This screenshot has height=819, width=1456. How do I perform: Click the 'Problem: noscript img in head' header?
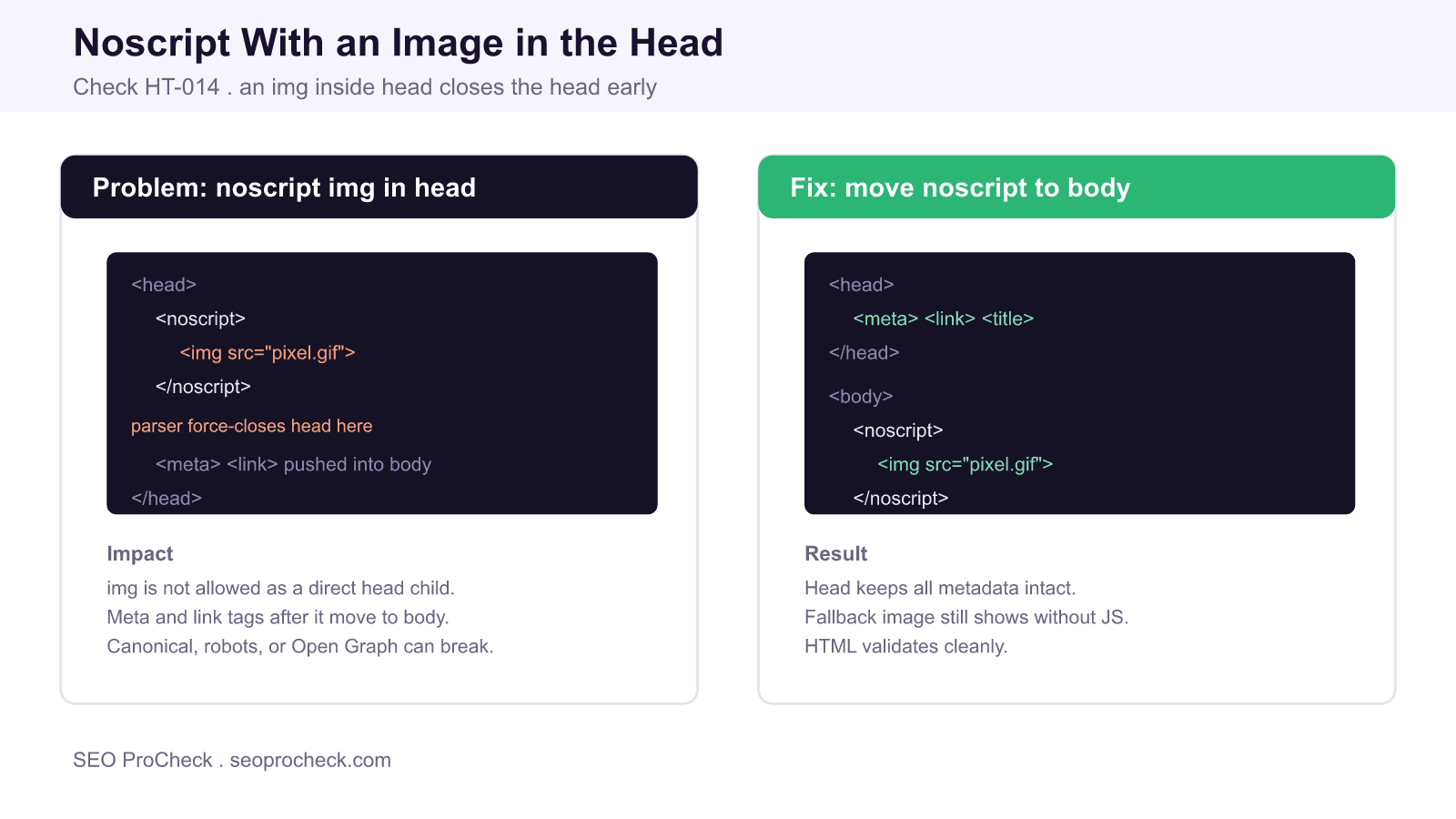pos(379,187)
